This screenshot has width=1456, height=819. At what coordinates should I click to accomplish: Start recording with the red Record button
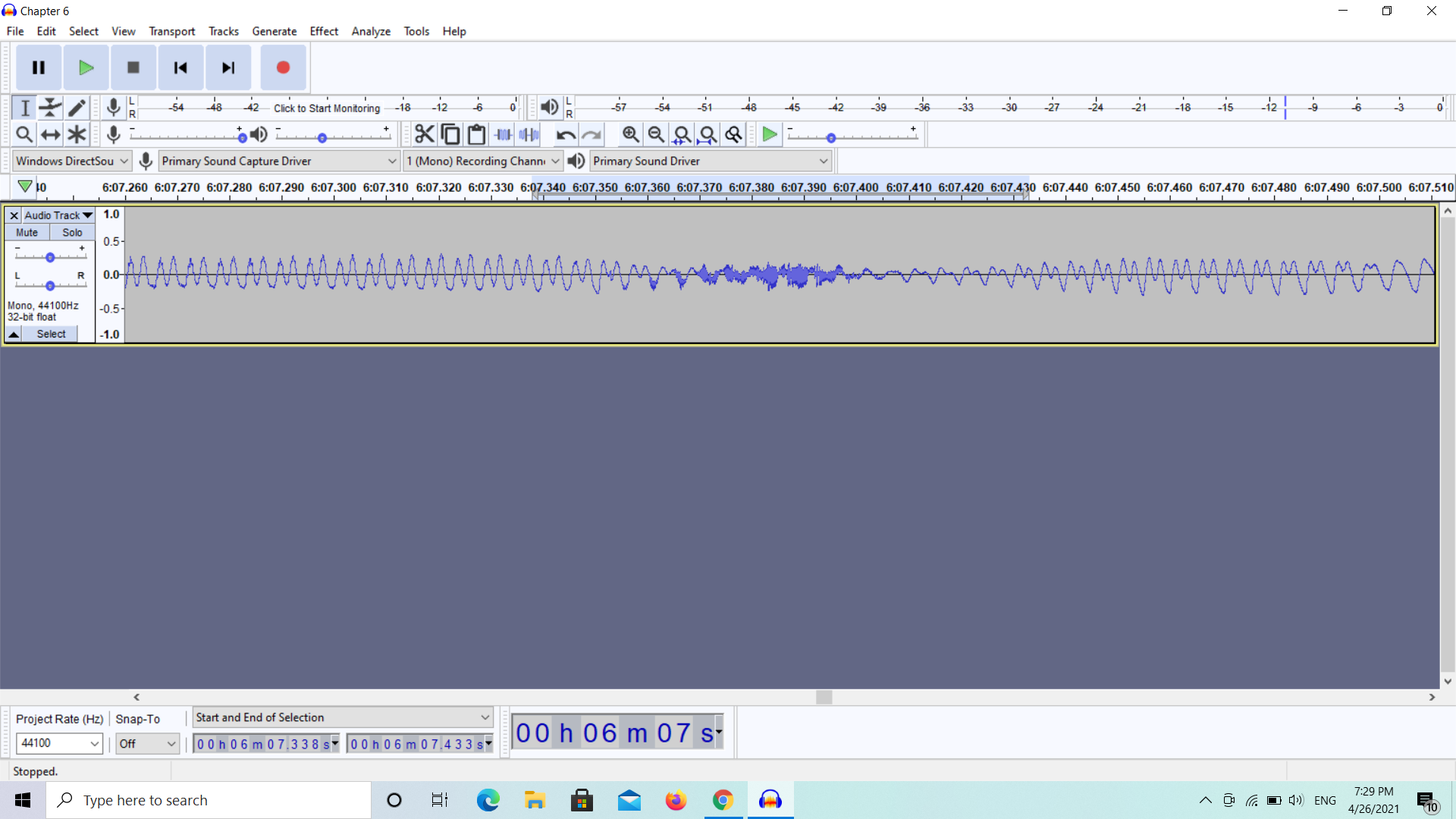[x=283, y=67]
